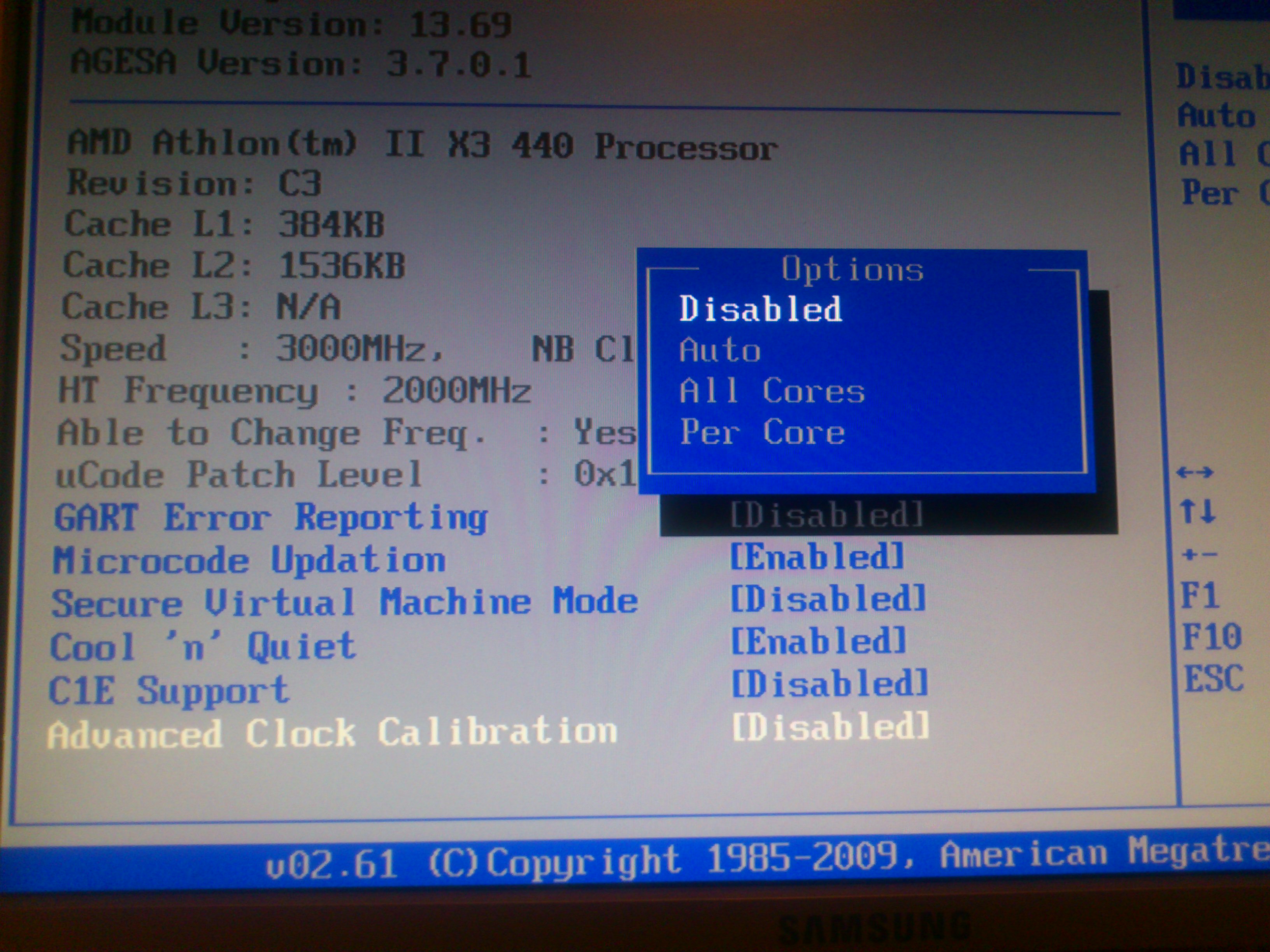Select the Advanced Clock Calibration label

tap(332, 733)
